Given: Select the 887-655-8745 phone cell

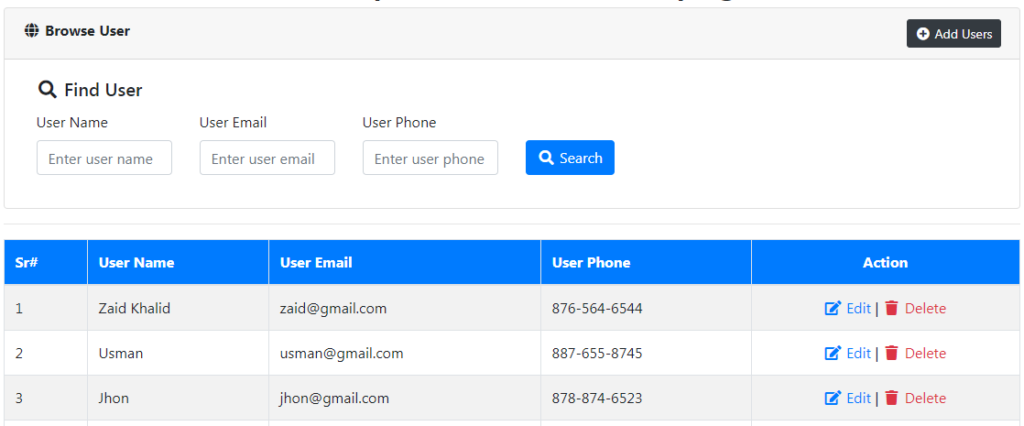Looking at the screenshot, I should (646, 353).
